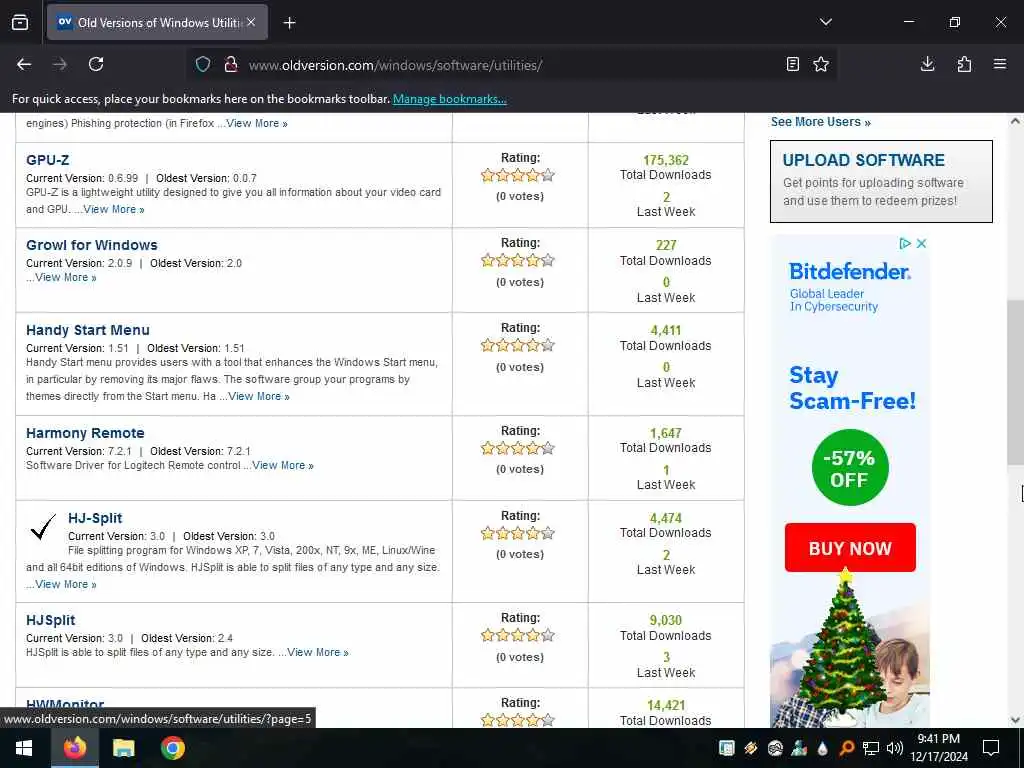Viewport: 1024px width, 768px height.
Task: Rate Growl for Windows with stars
Action: pyautogui.click(x=518, y=260)
